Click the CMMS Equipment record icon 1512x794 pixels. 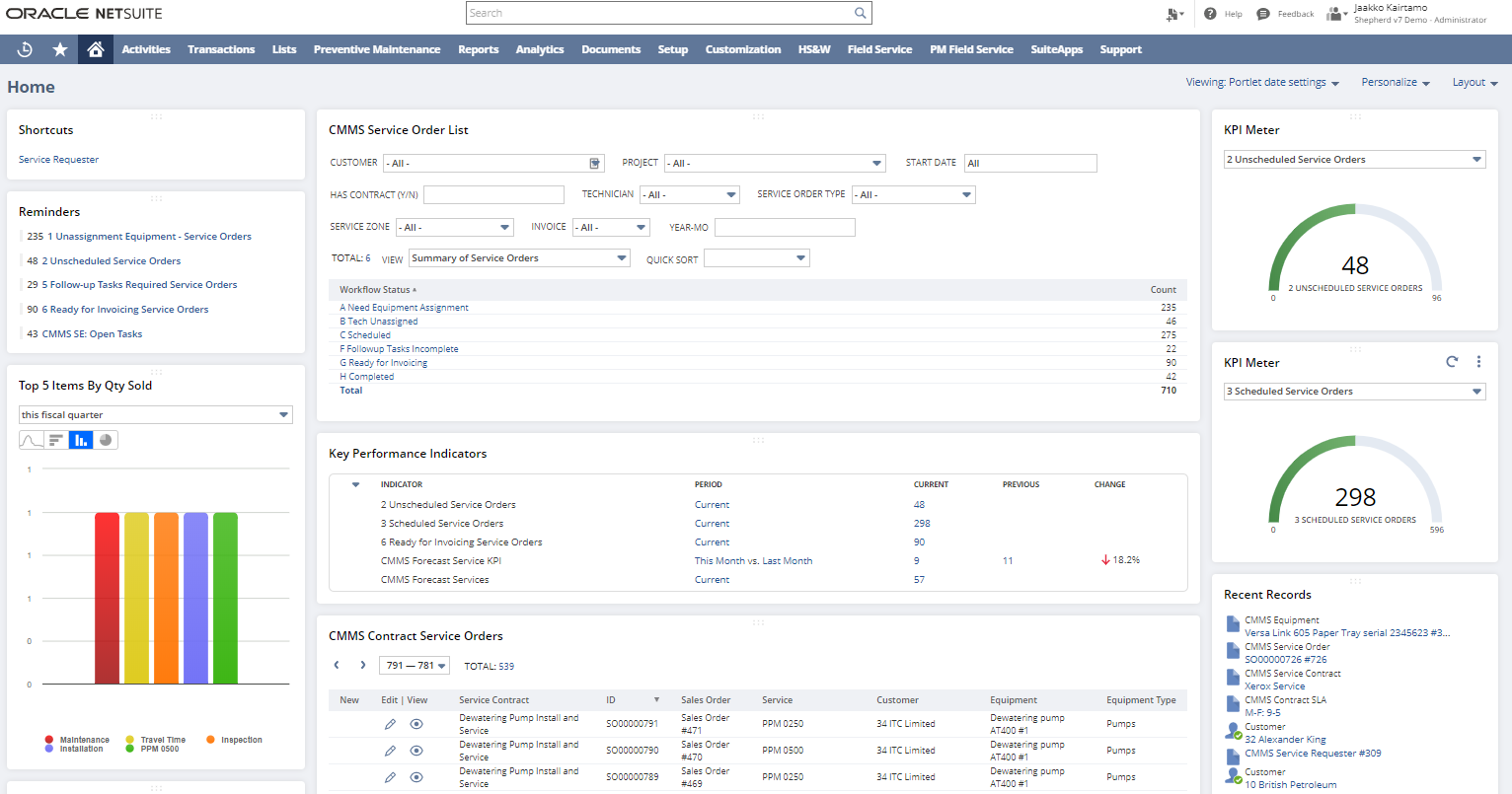[x=1233, y=624]
